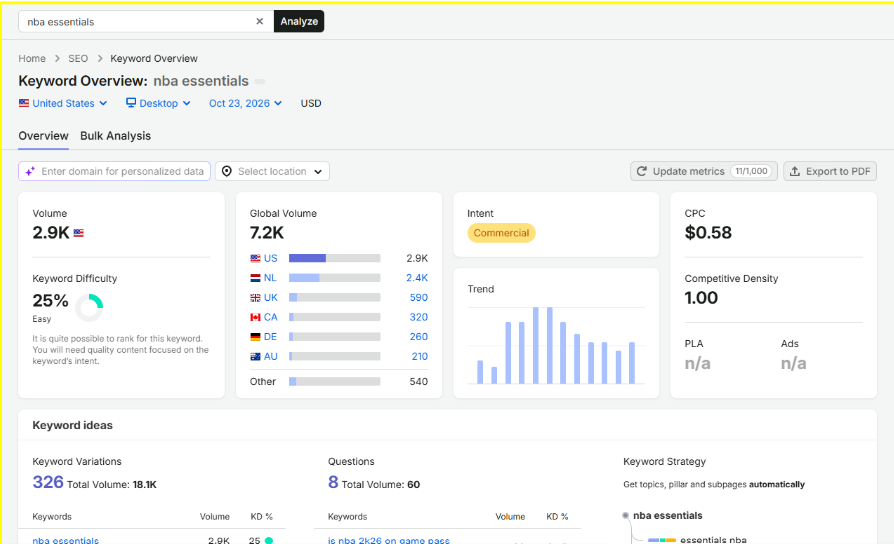Viewport: 894px width, 544px height.
Task: Click the 11/1,000 metrics counter badge
Action: [x=751, y=171]
